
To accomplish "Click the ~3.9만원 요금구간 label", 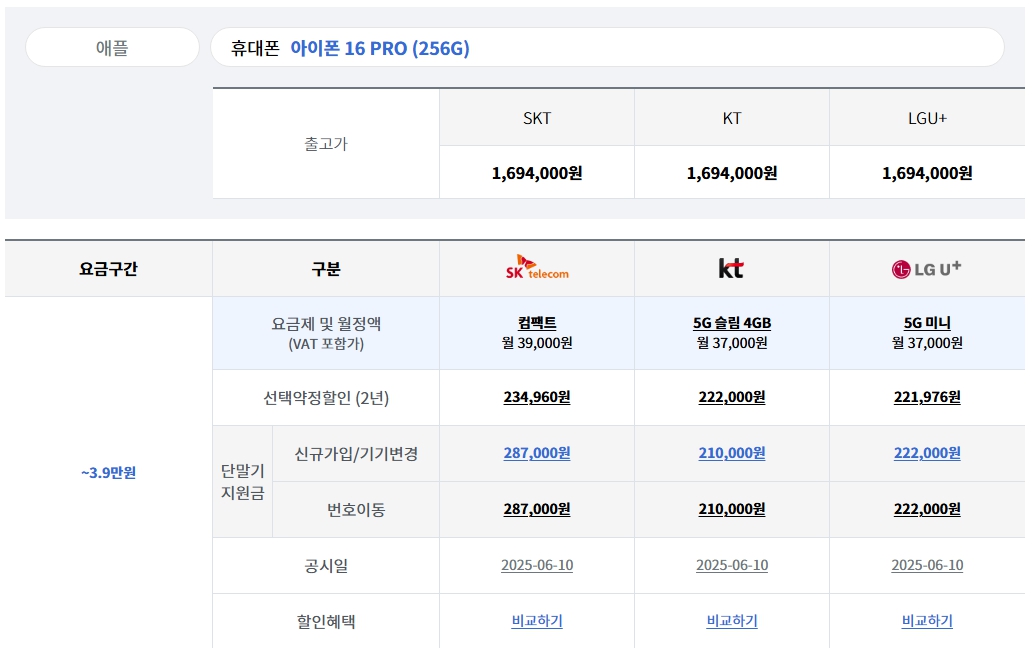I will pos(108,473).
